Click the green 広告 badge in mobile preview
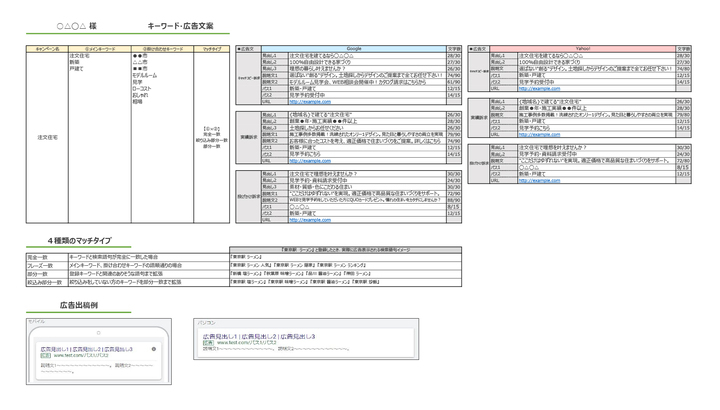The height and width of the screenshot is (410, 720). pyautogui.click(x=46, y=355)
